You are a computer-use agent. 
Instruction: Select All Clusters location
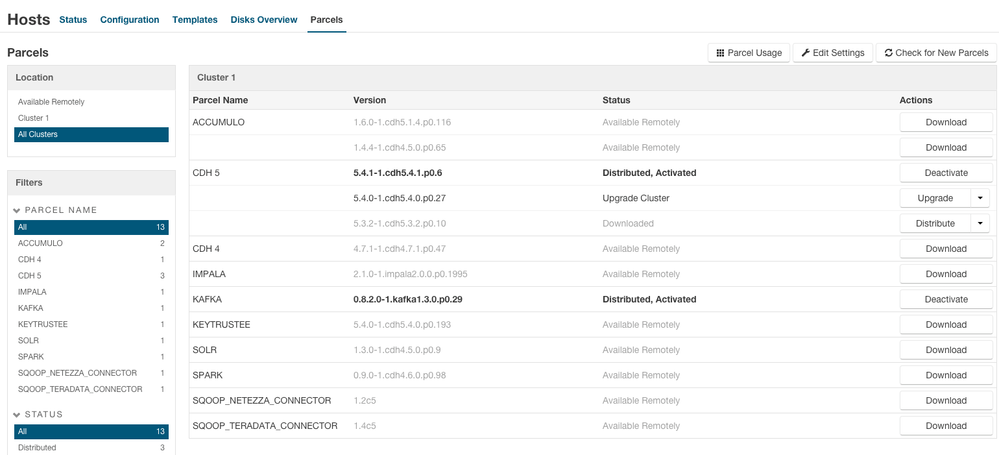[91, 134]
